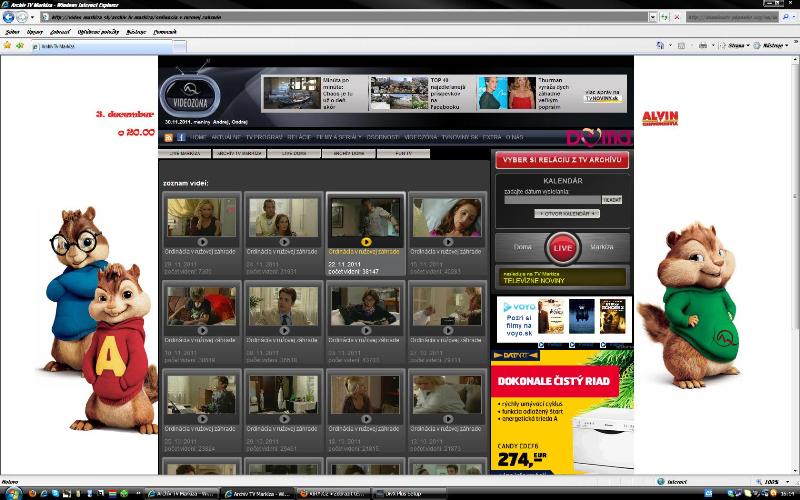Viewport: 800px width, 500px height.
Task: Switch to the DivX Plus Setup taskbar window
Action: pyautogui.click(x=409, y=494)
